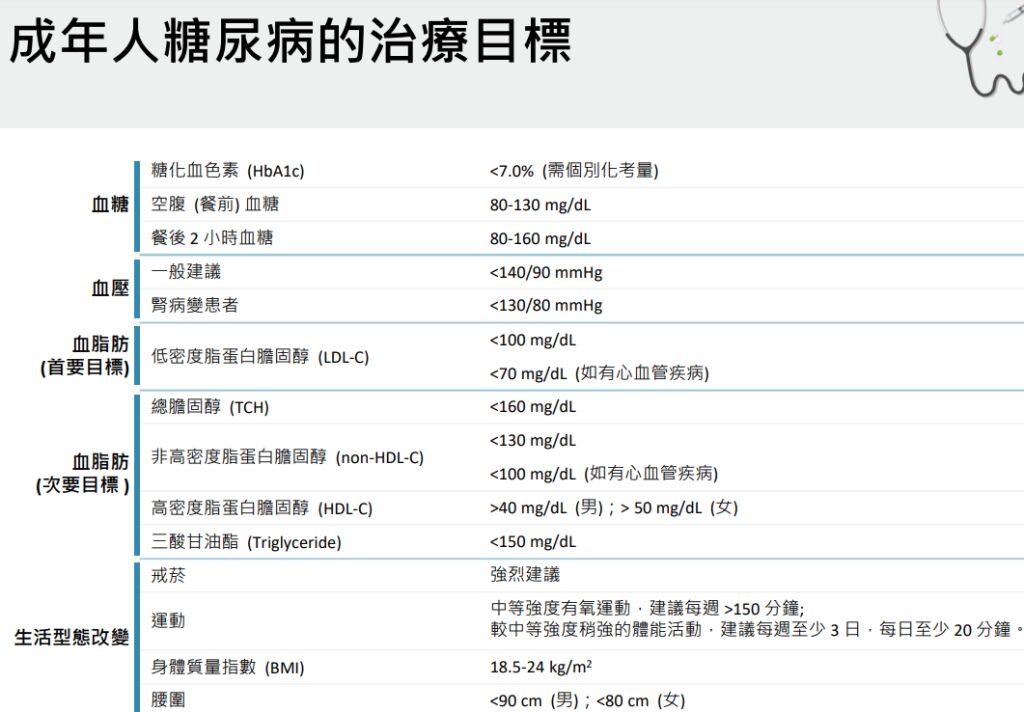Viewport: 1024px width, 712px height.
Task: Click the 生活型態改變 category heading
Action: [x=71, y=638]
